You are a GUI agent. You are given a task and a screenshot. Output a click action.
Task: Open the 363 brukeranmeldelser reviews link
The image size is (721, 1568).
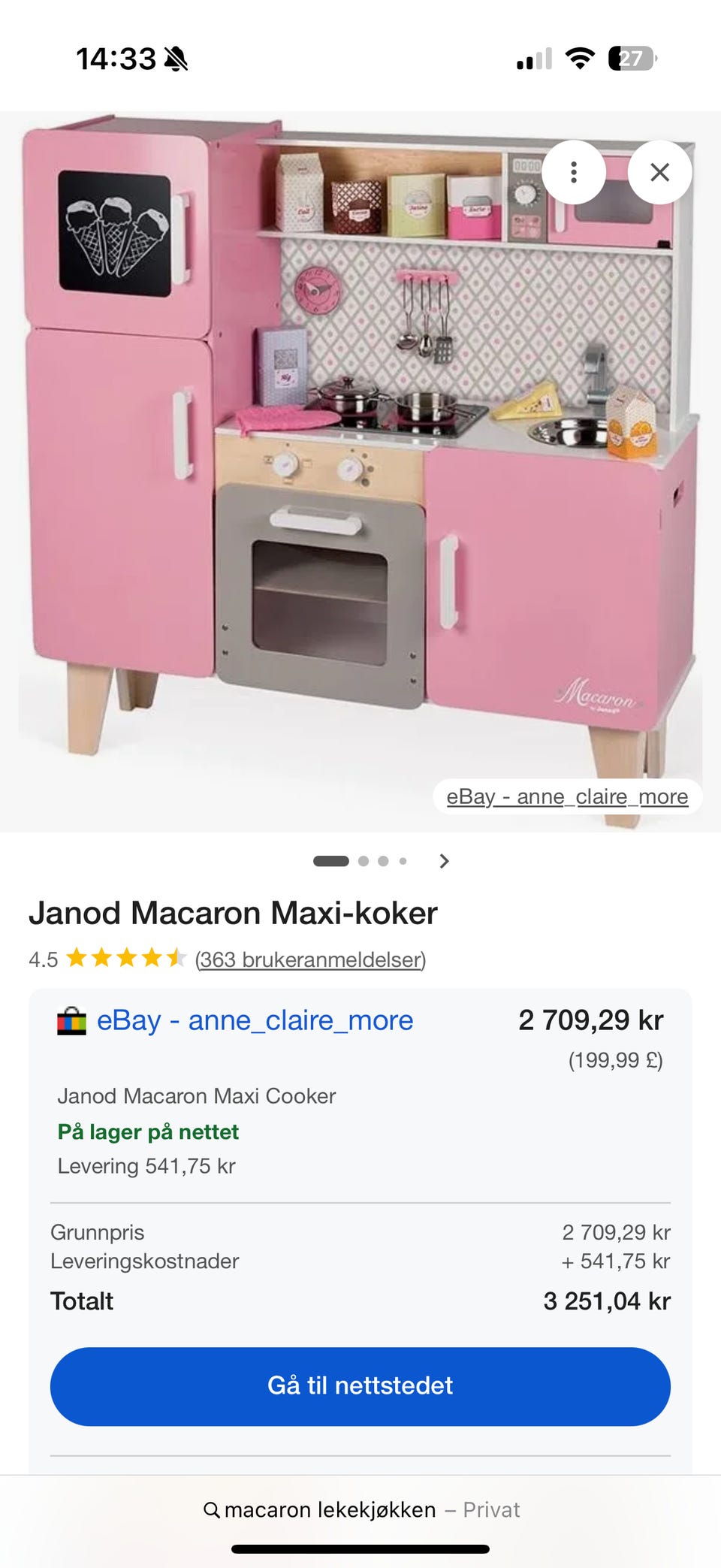click(x=310, y=959)
